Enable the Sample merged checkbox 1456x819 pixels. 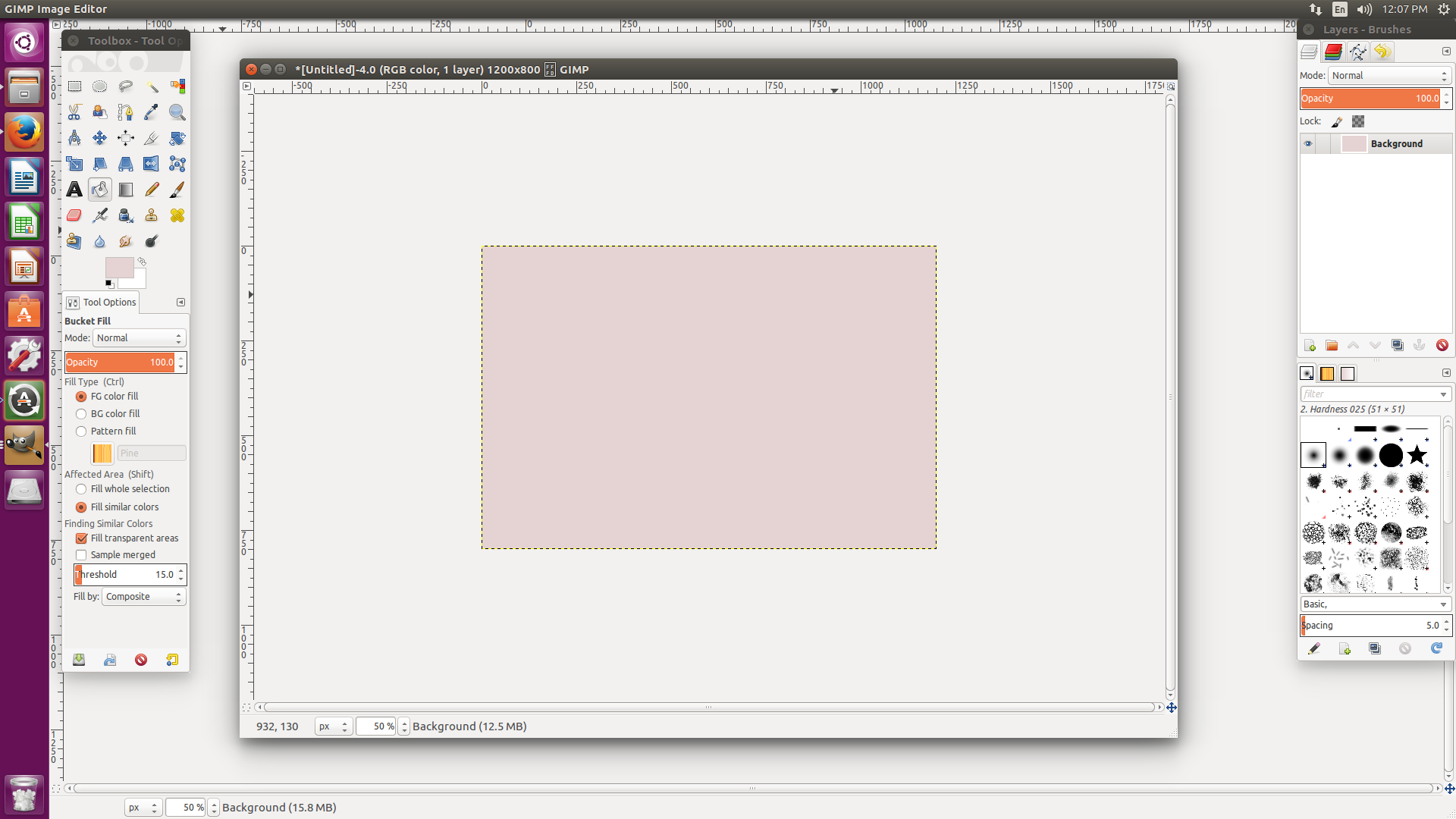pyautogui.click(x=81, y=555)
